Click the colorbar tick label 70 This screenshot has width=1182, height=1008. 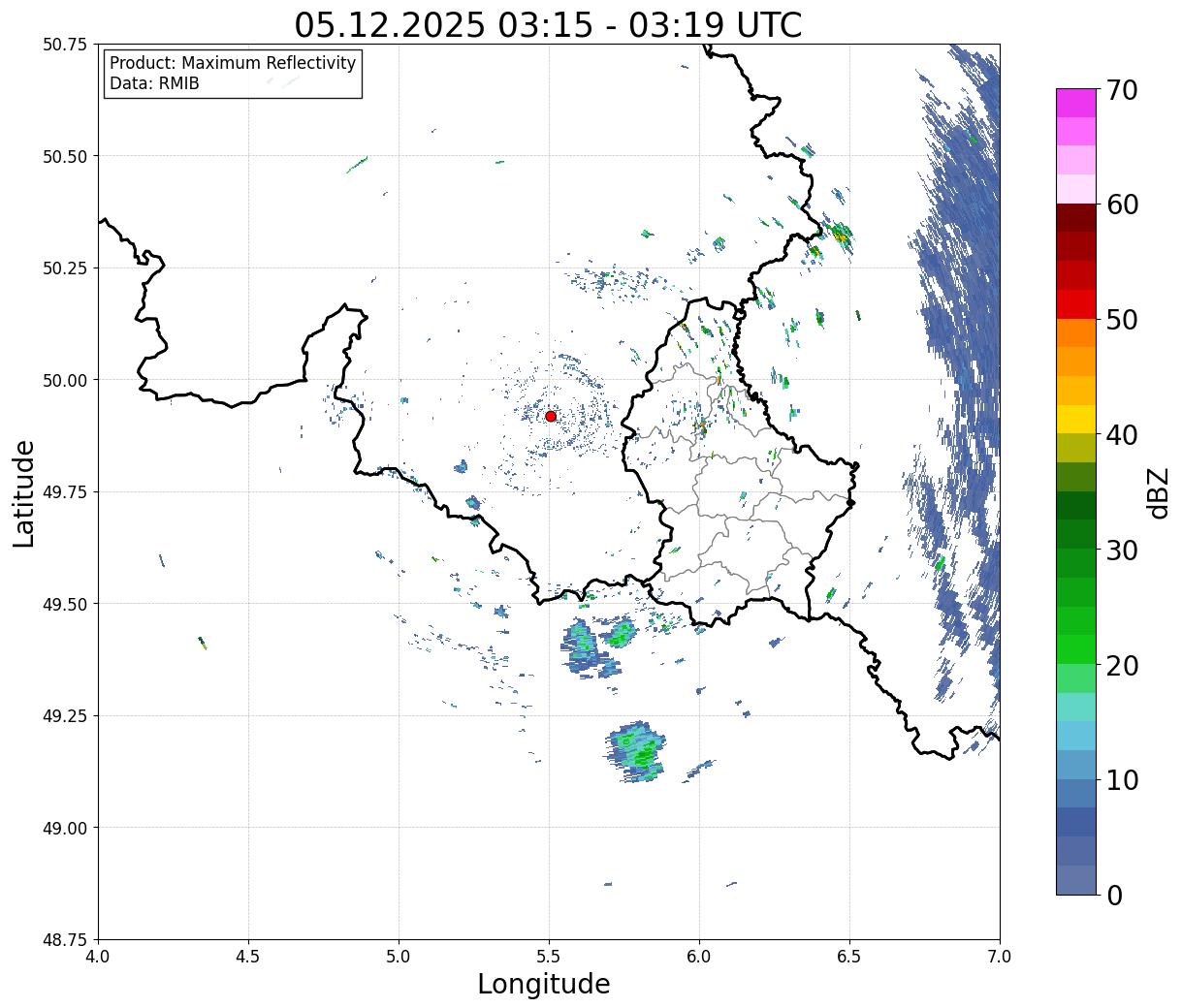[x=1122, y=90]
